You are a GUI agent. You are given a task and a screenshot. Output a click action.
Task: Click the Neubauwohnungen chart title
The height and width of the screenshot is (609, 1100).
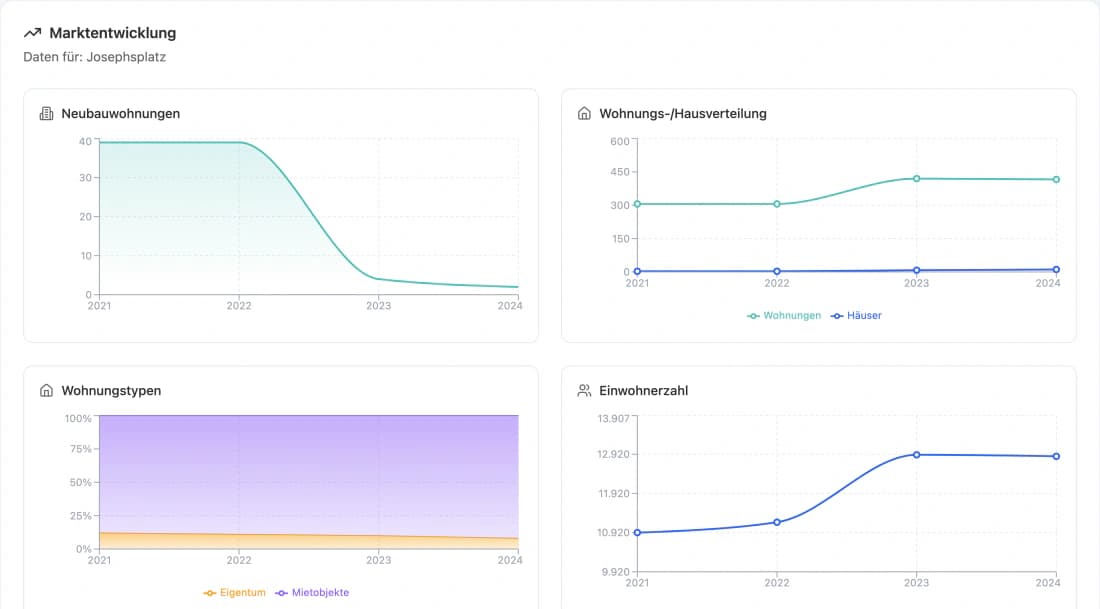pos(121,114)
